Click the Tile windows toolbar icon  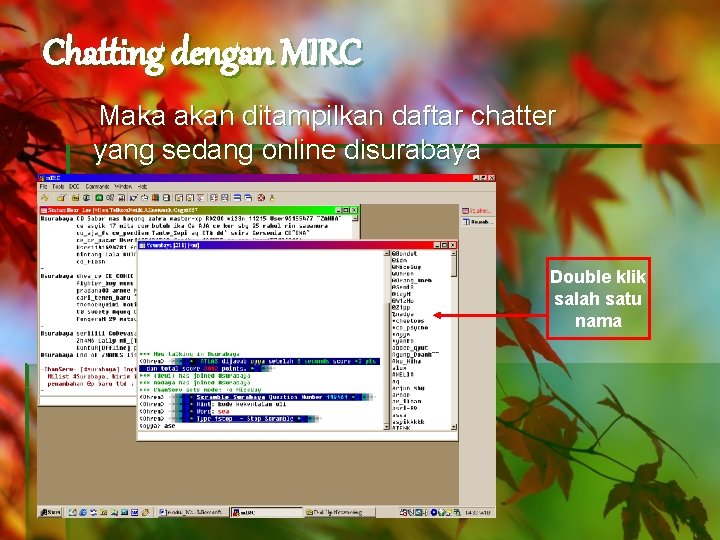pos(237,198)
